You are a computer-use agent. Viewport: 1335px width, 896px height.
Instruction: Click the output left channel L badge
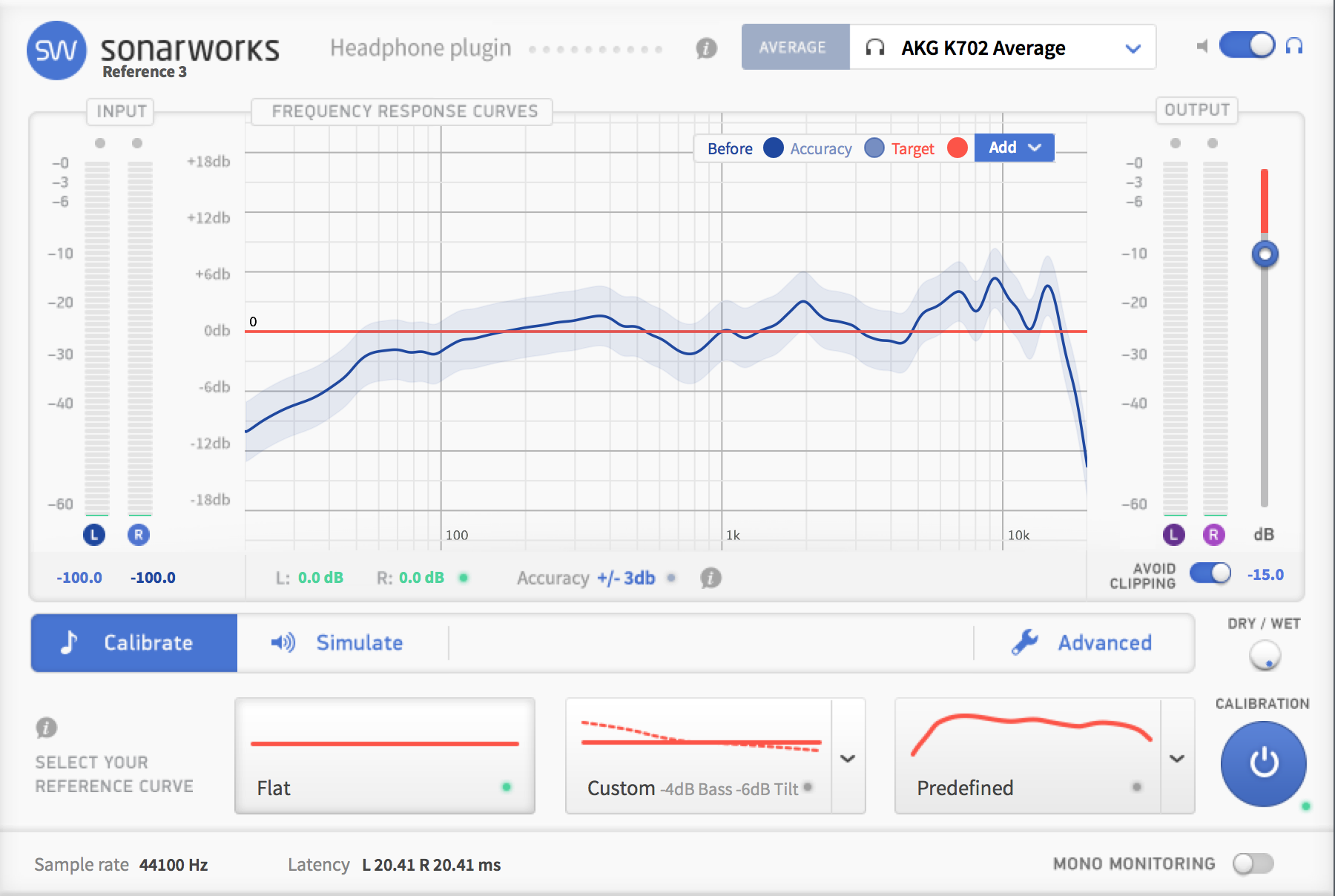tap(1173, 534)
